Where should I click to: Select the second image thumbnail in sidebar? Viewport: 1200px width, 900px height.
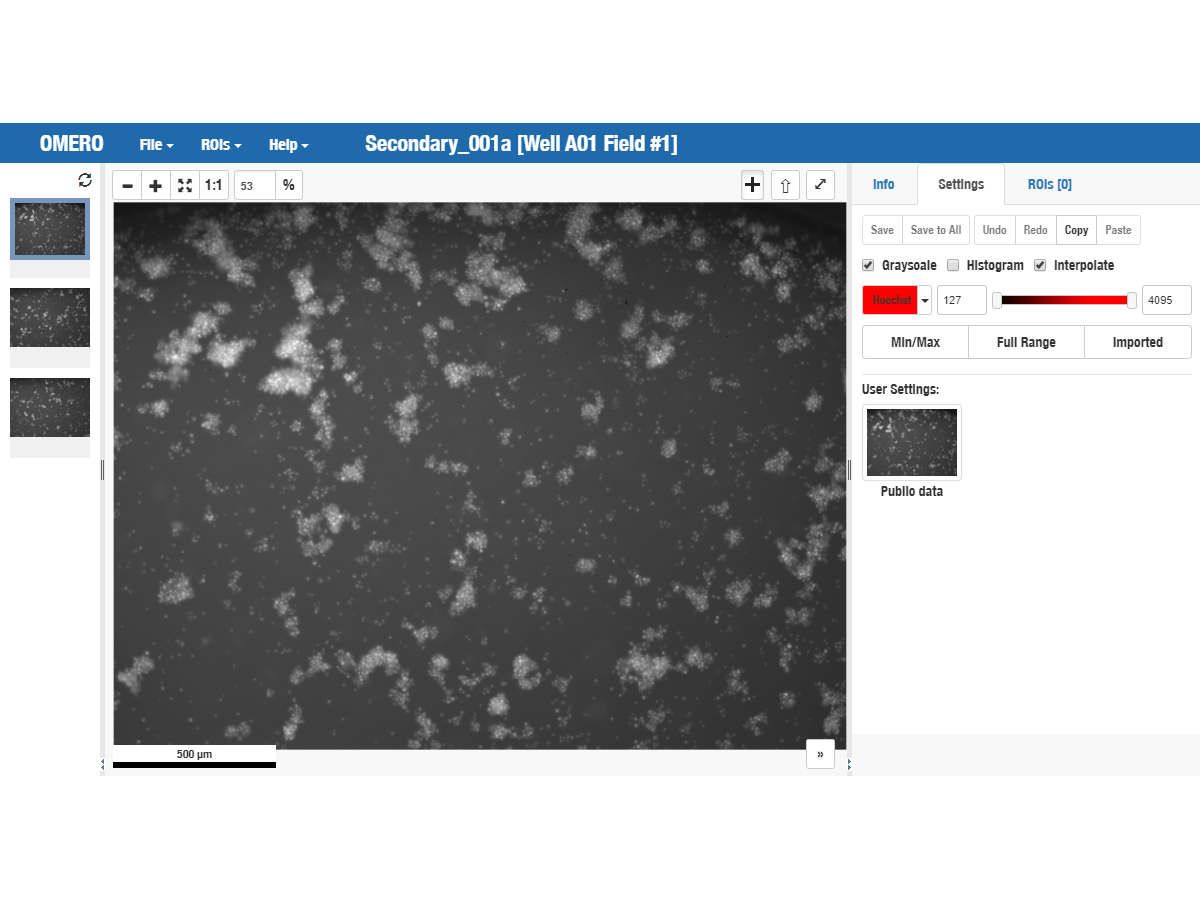click(x=50, y=317)
